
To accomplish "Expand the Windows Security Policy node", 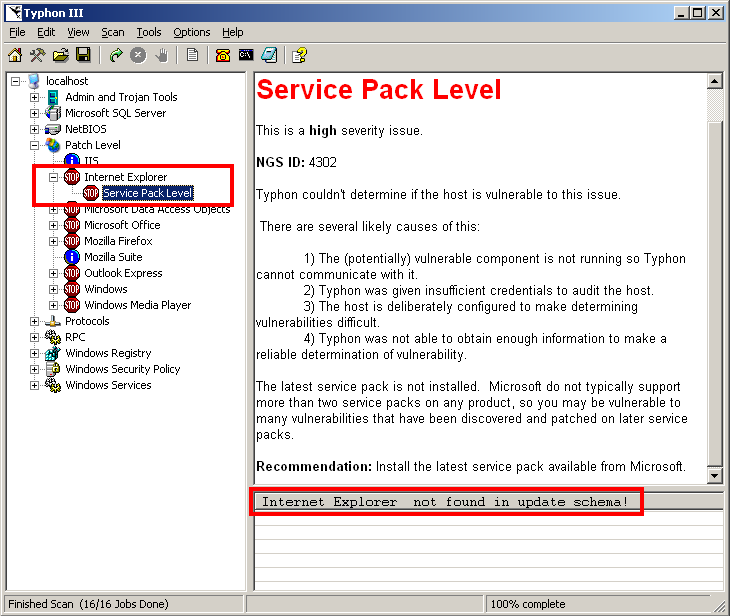I will pos(34,369).
